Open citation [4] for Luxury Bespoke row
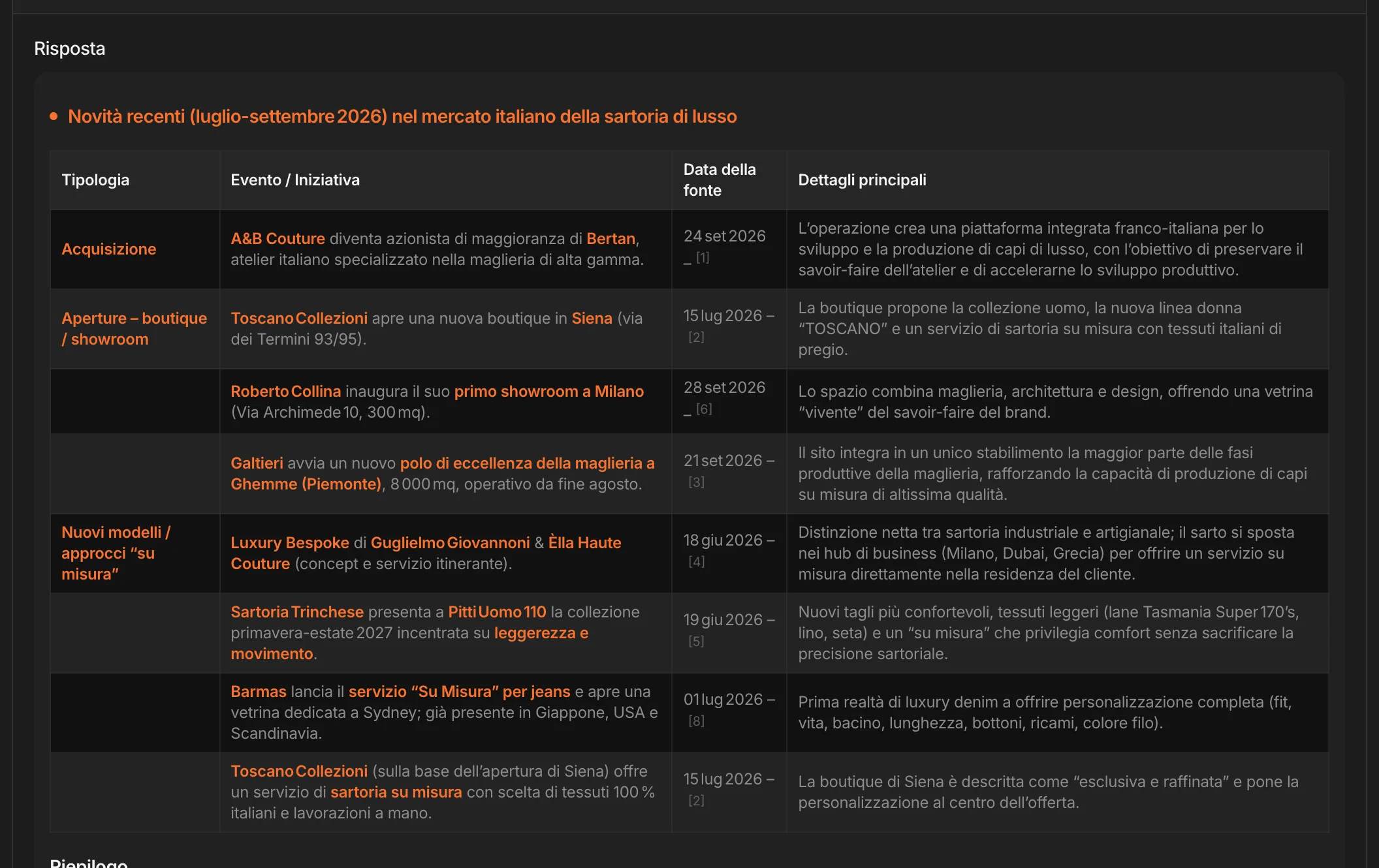 696,562
